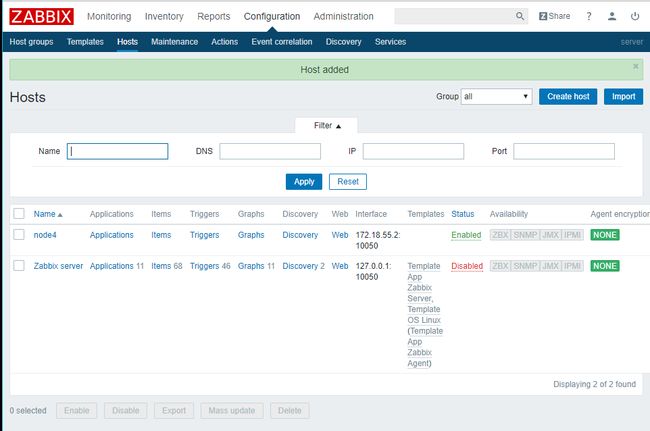Viewport: 650px width, 431px height.
Task: Click NONE encryption badge for Zabbix server
Action: (605, 266)
